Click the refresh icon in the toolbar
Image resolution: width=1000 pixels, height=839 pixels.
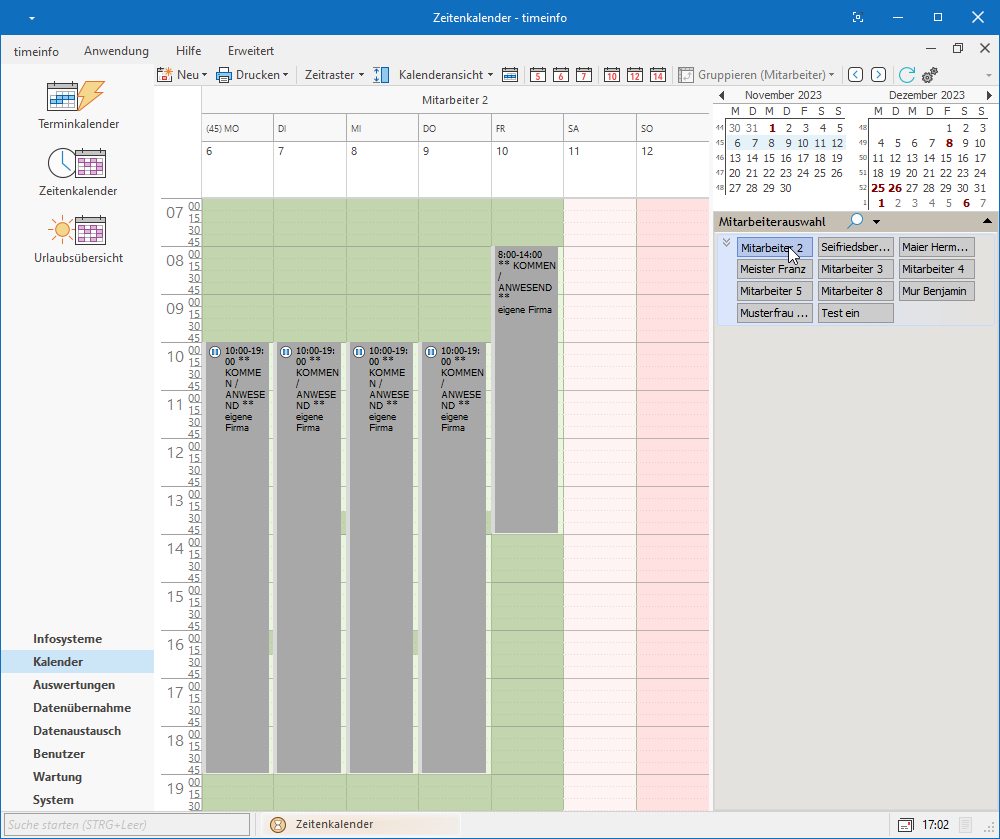point(907,75)
